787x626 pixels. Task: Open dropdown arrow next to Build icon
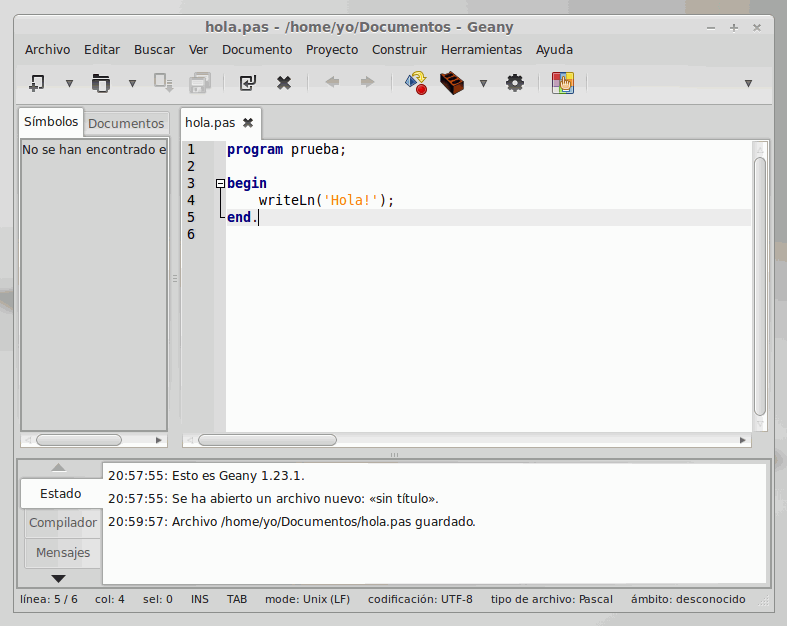click(483, 83)
